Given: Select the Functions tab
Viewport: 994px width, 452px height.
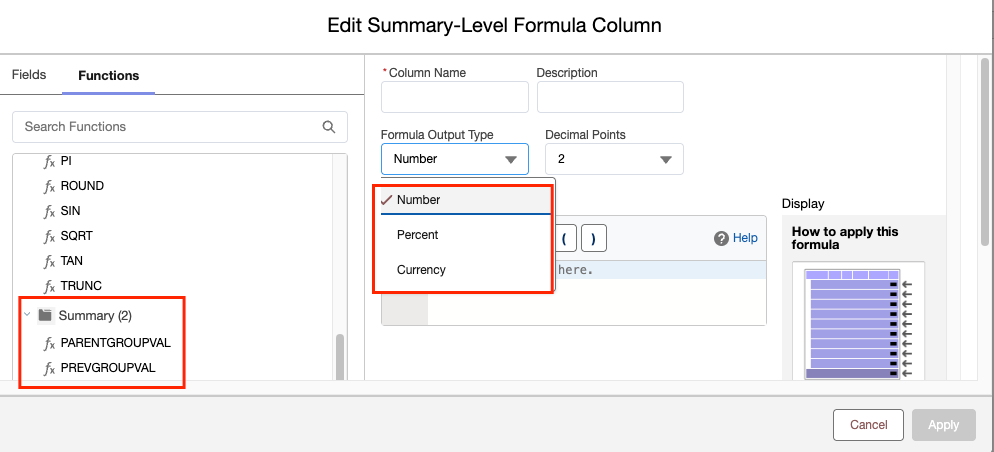Looking at the screenshot, I should pyautogui.click(x=108, y=75).
